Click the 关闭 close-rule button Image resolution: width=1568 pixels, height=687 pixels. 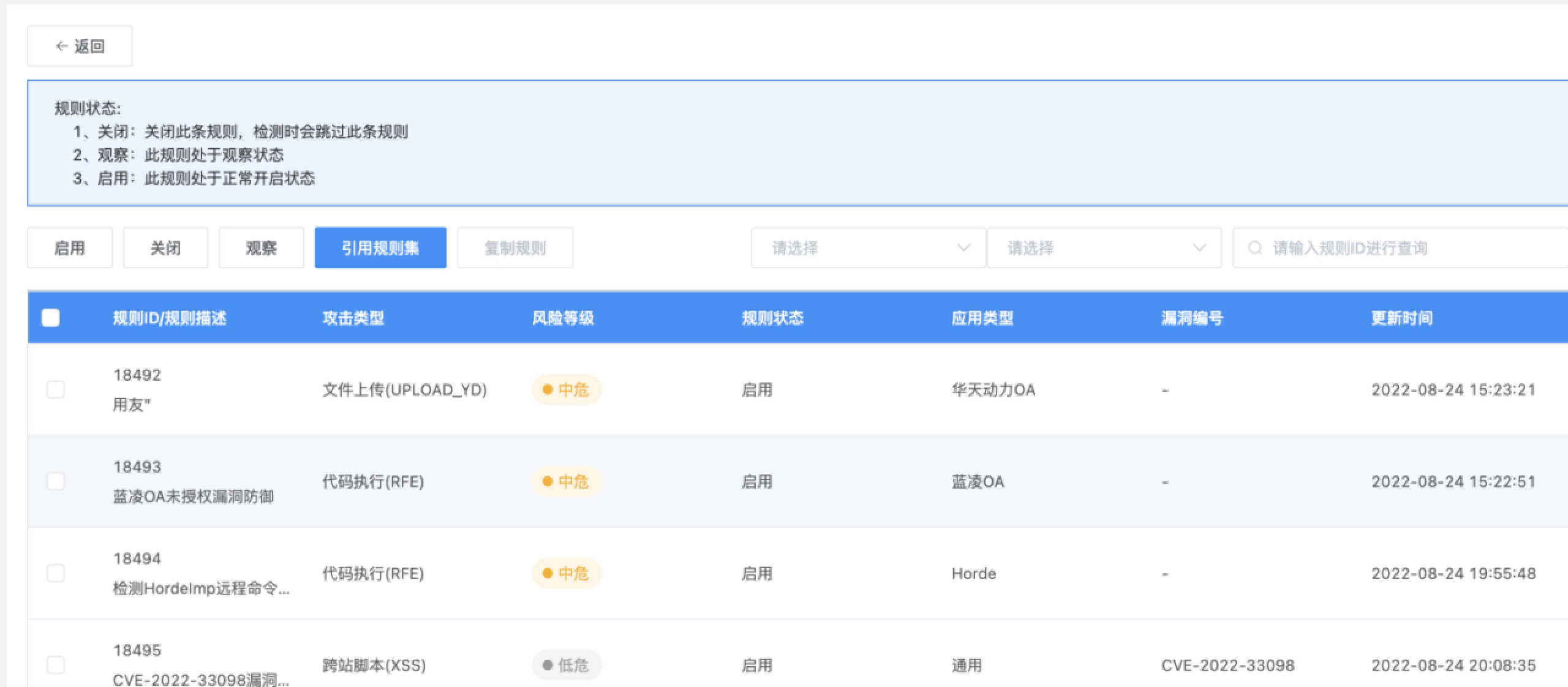[165, 248]
